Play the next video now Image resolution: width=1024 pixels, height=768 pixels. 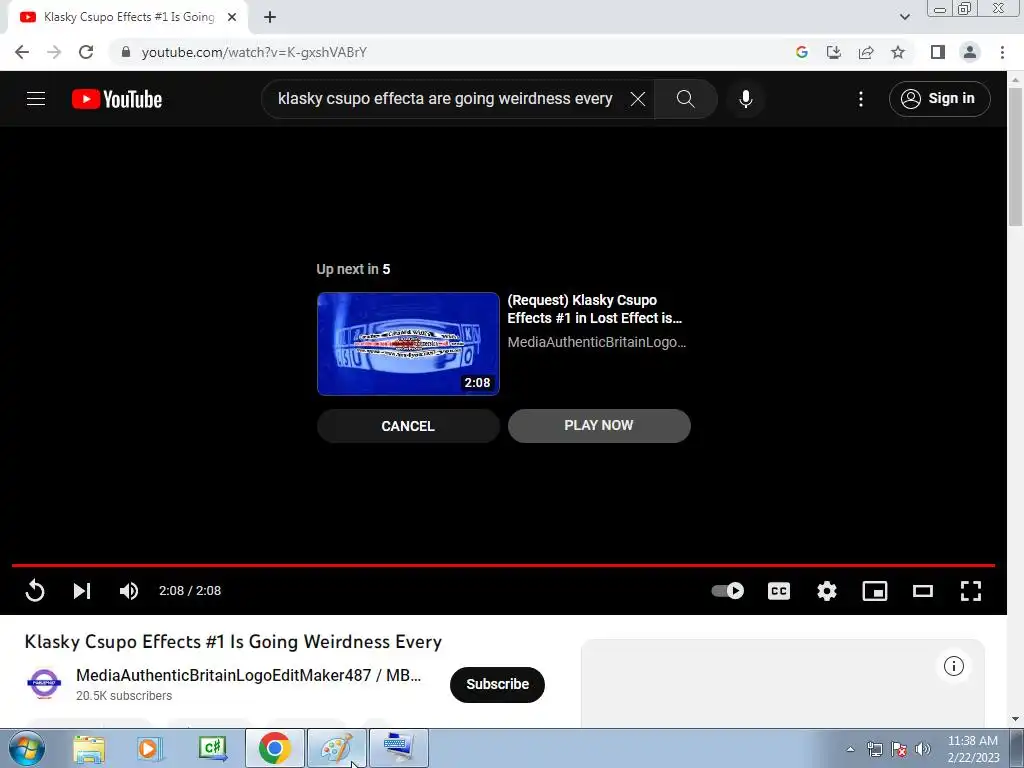[x=599, y=426]
